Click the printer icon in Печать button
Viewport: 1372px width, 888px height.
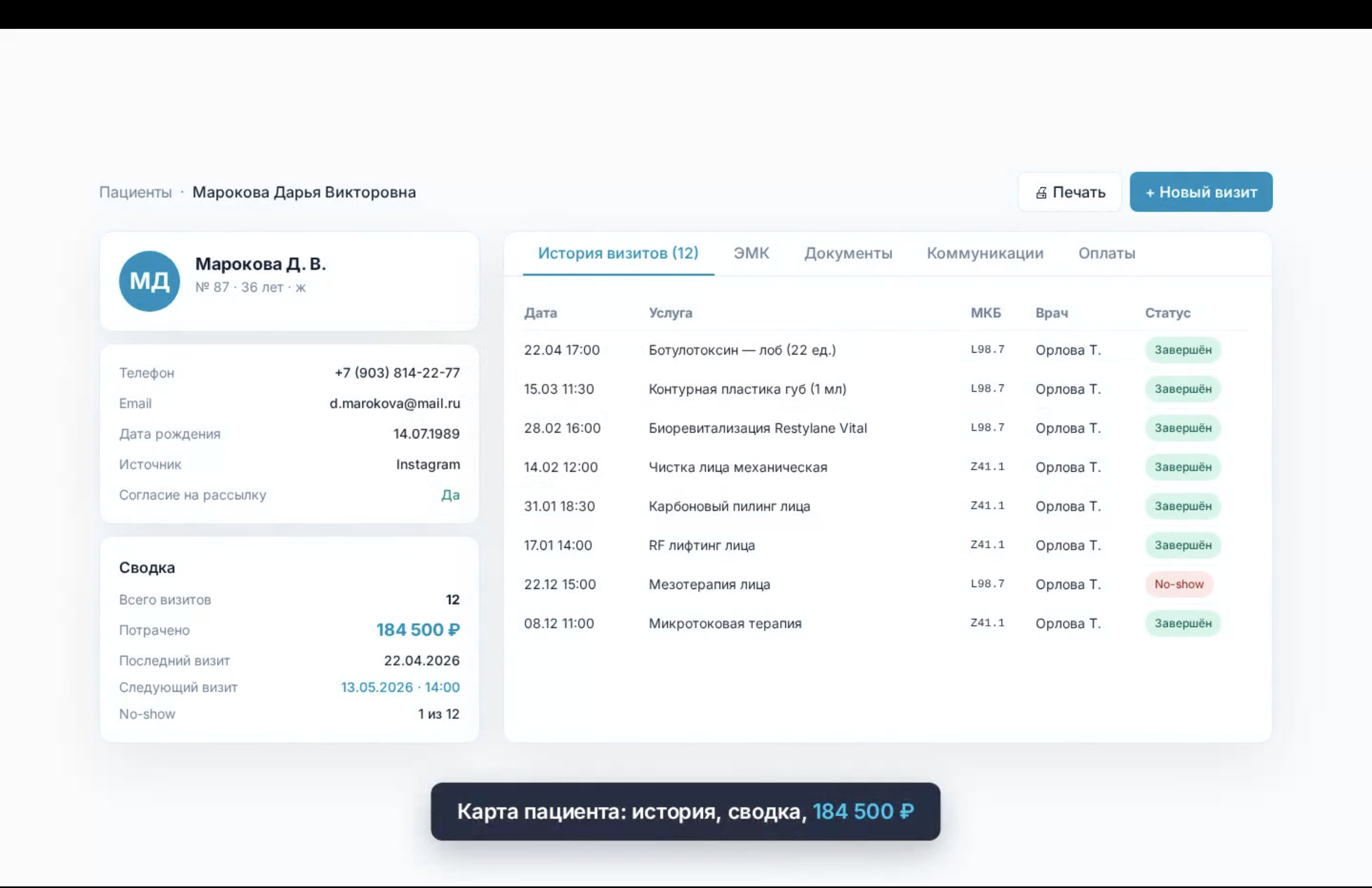[1041, 193]
